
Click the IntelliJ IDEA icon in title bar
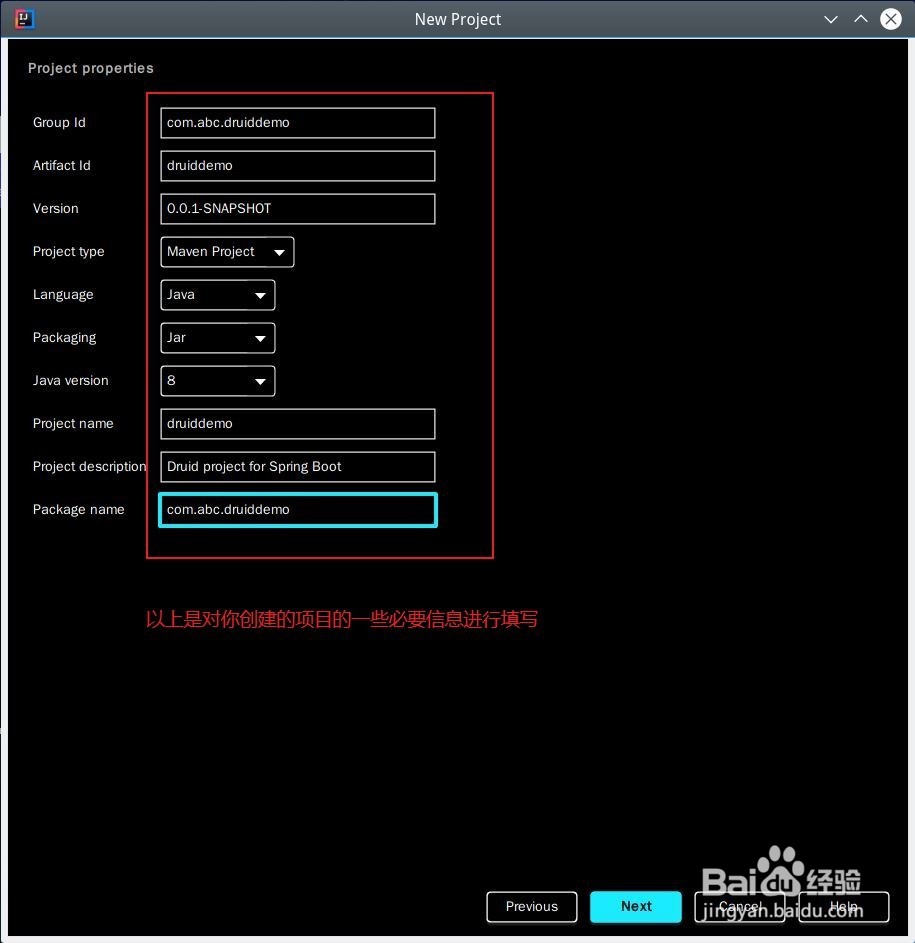click(x=24, y=19)
